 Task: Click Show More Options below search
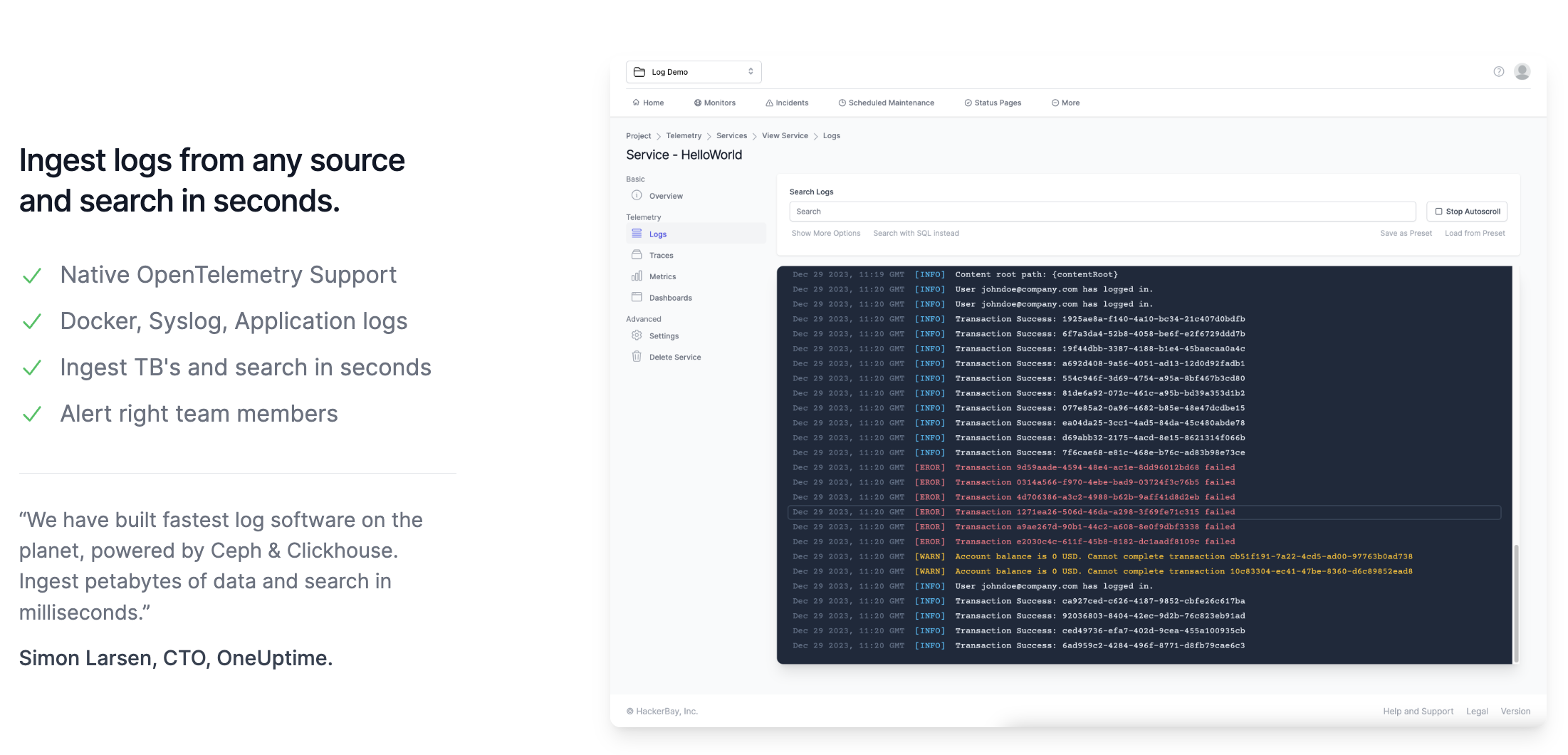825,233
